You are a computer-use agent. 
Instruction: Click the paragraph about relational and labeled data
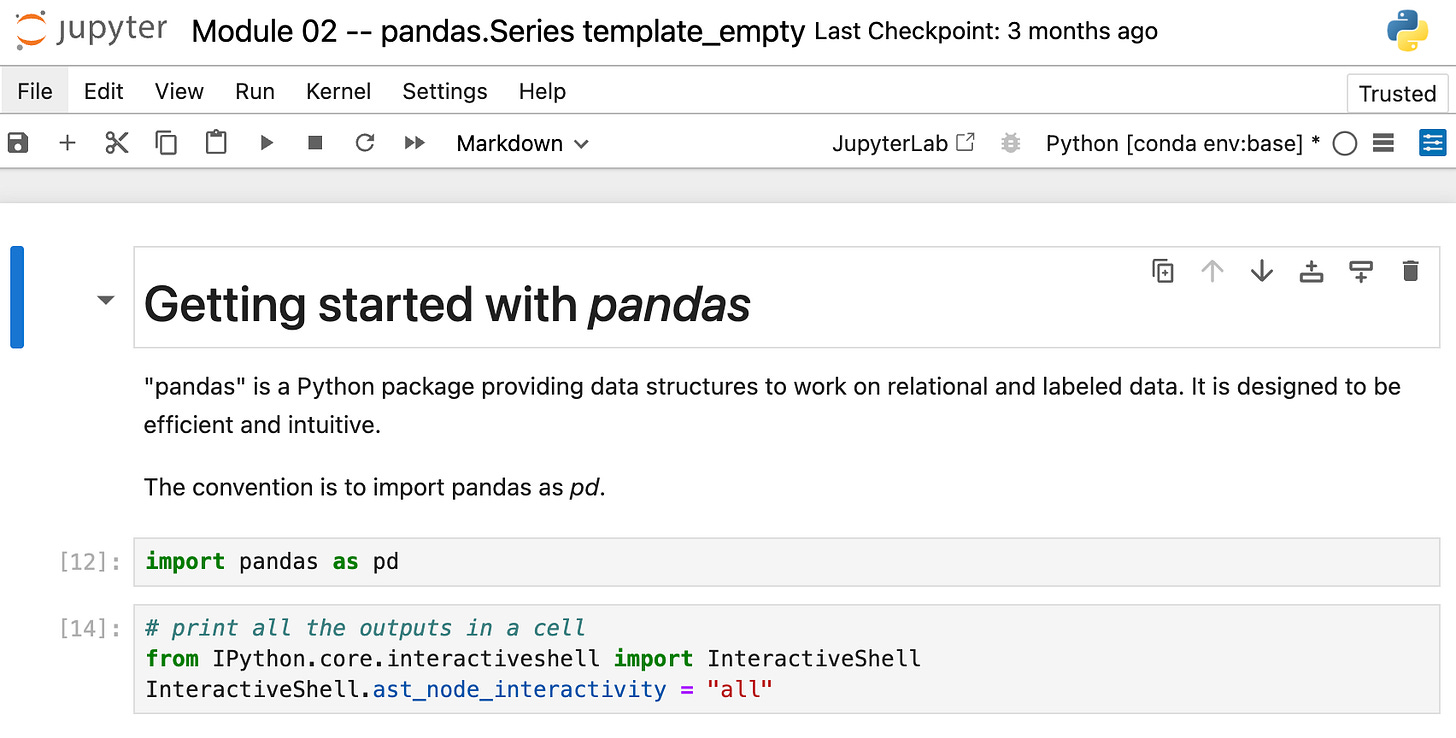(772, 405)
